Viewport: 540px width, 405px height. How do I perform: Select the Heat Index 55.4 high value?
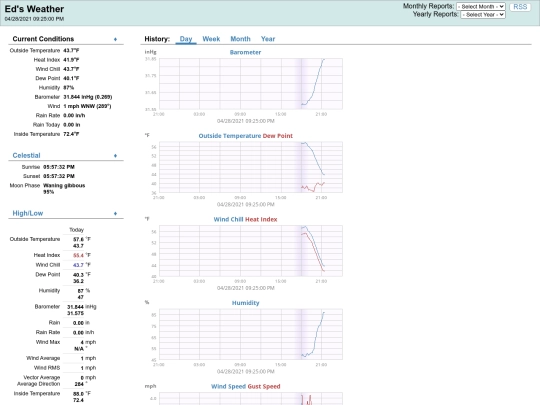click(x=78, y=256)
